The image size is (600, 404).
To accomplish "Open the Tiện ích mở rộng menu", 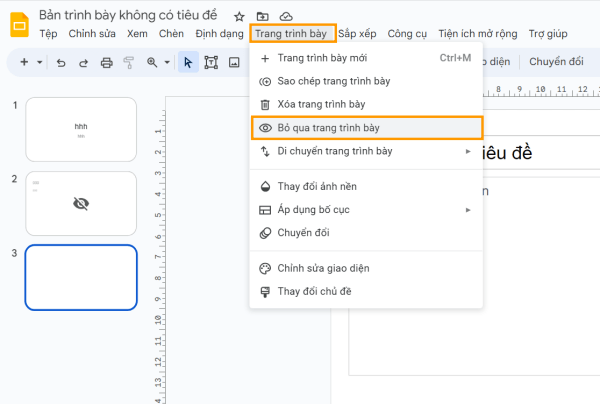I will [x=478, y=34].
